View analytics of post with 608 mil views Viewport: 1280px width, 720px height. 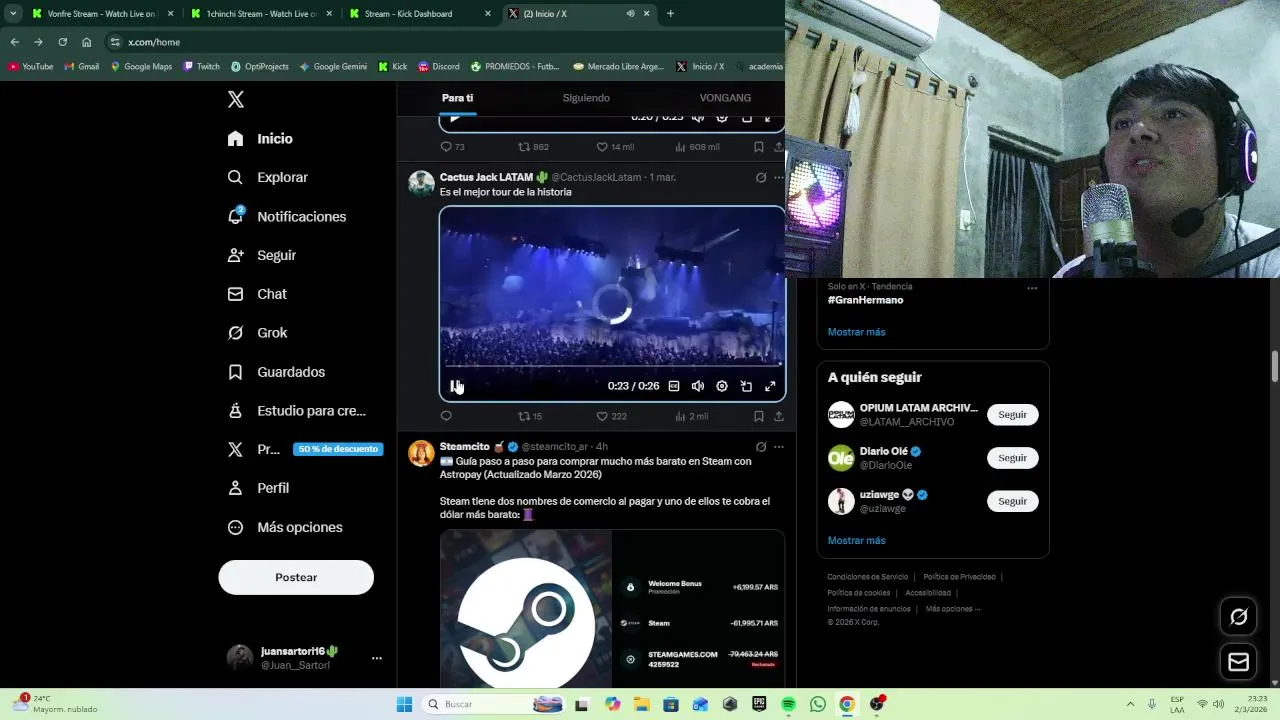[697, 147]
